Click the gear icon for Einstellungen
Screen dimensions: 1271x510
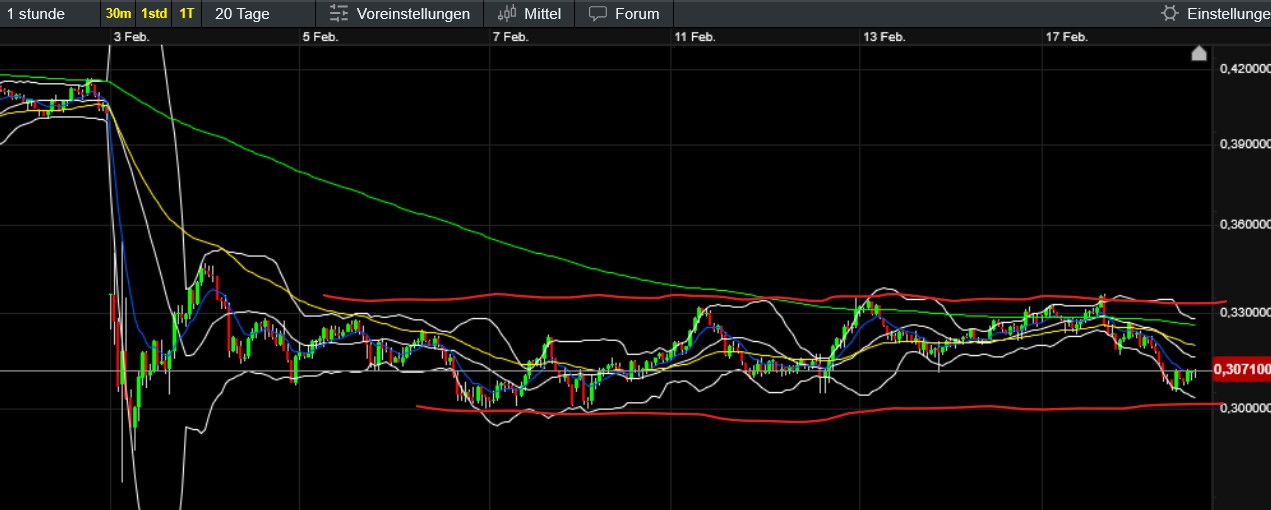point(1168,14)
